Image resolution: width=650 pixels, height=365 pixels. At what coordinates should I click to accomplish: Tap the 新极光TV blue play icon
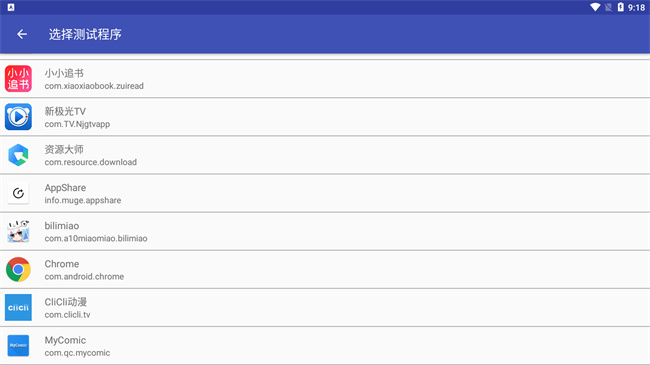(x=18, y=117)
